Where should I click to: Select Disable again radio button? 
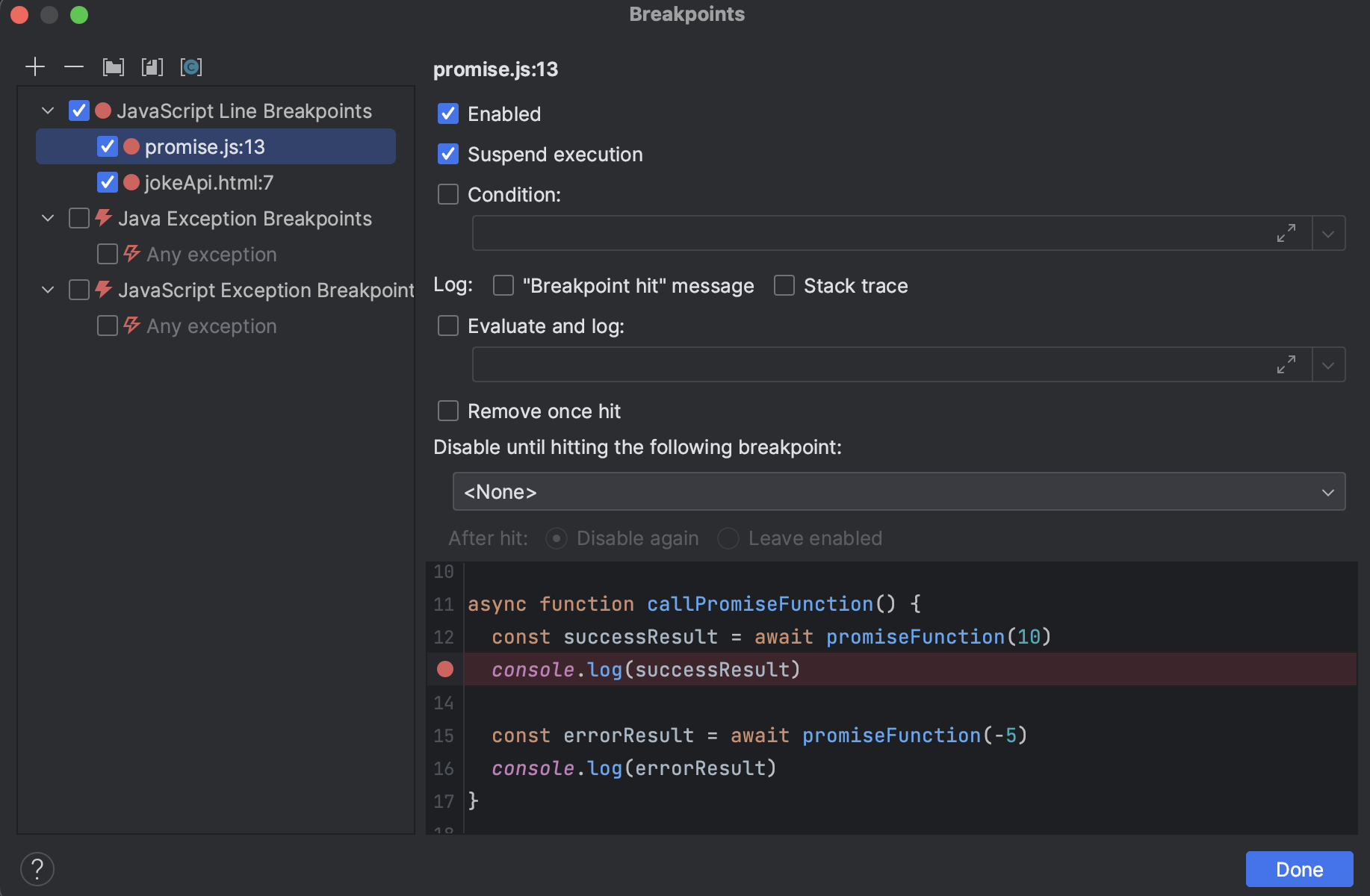(x=557, y=538)
